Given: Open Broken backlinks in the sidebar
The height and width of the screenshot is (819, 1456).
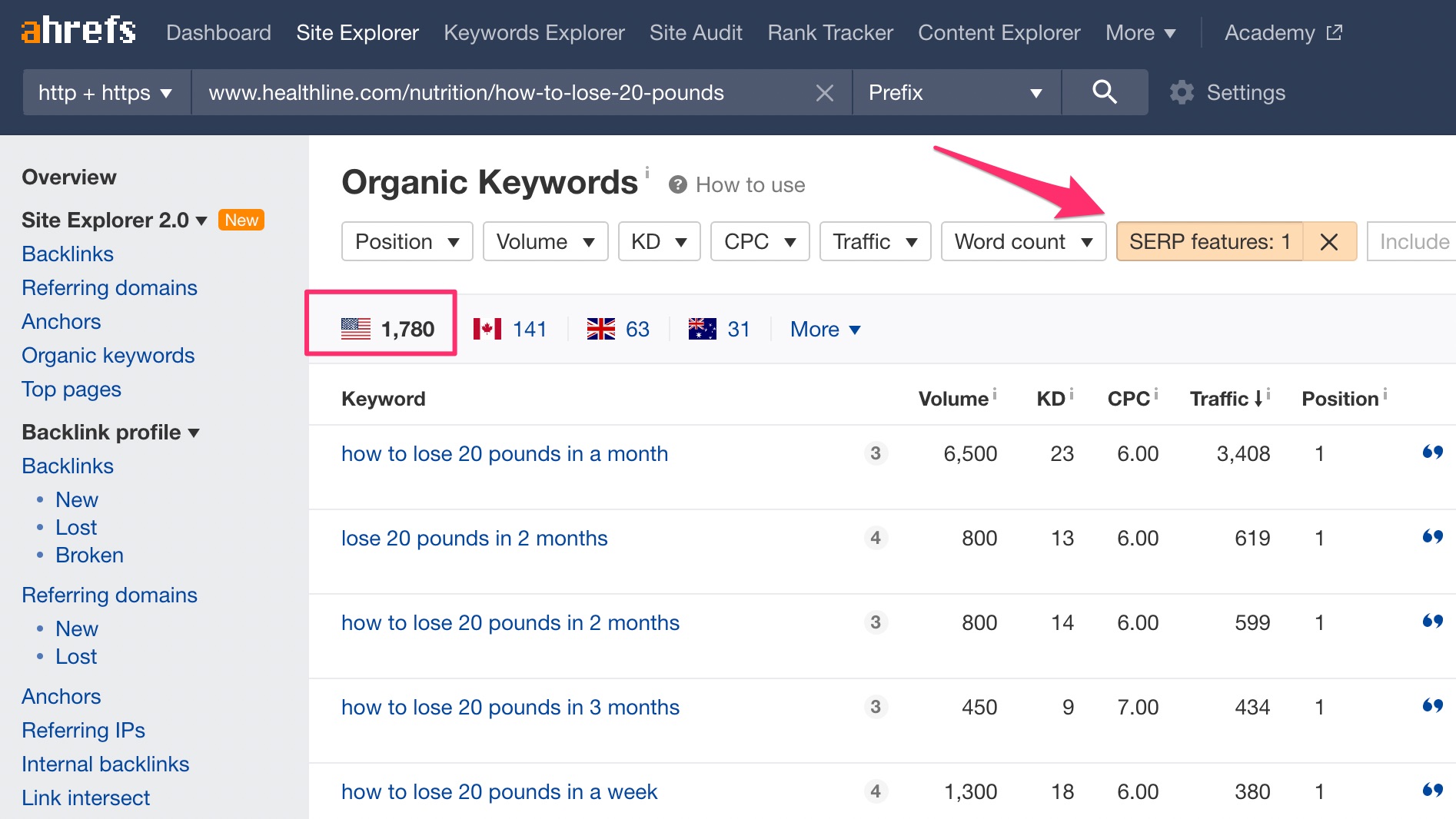Looking at the screenshot, I should (89, 555).
